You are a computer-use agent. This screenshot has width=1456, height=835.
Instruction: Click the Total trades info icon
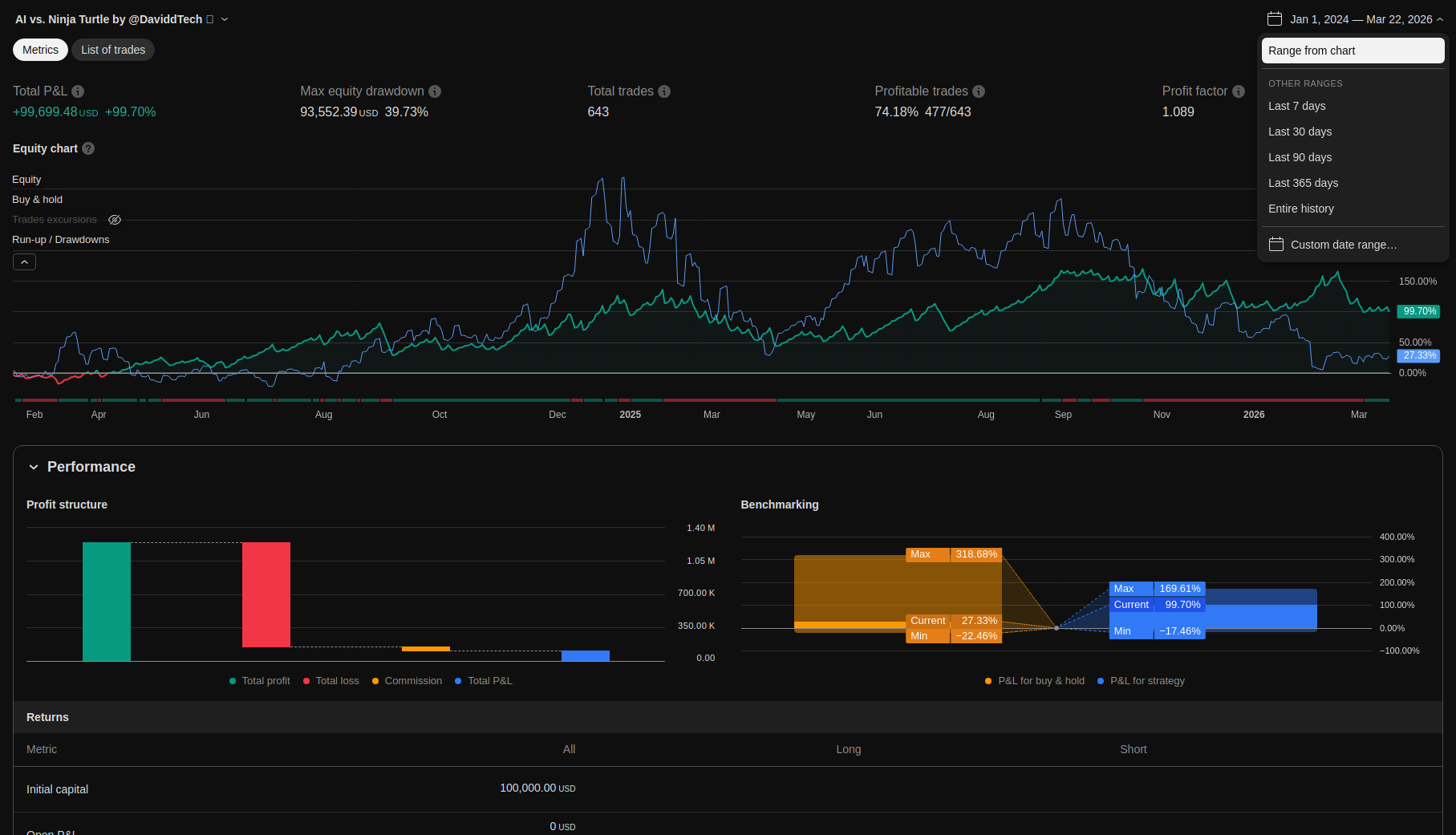point(664,91)
